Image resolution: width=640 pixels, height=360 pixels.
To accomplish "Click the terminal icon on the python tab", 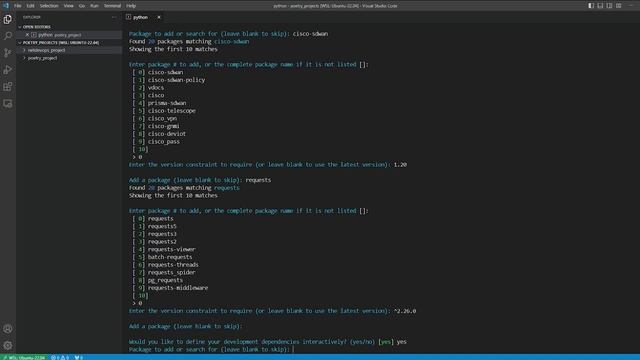I will [x=129, y=17].
